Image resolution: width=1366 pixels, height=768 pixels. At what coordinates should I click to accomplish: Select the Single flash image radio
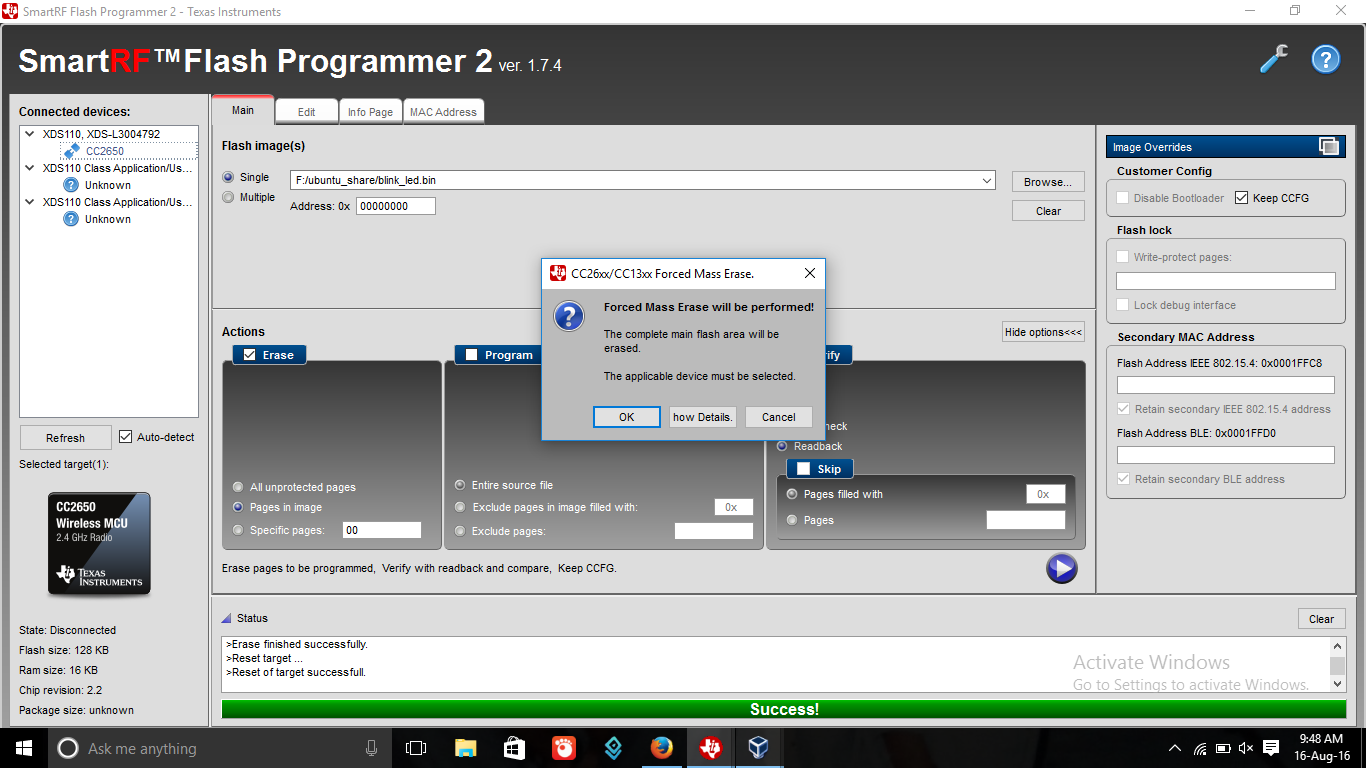229,177
